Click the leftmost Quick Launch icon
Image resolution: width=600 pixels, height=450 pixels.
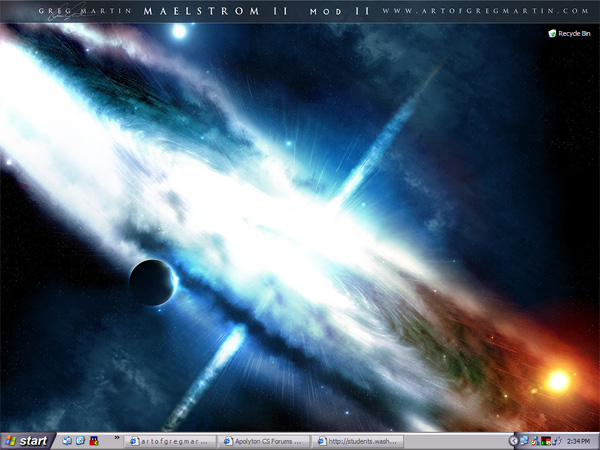[67, 440]
